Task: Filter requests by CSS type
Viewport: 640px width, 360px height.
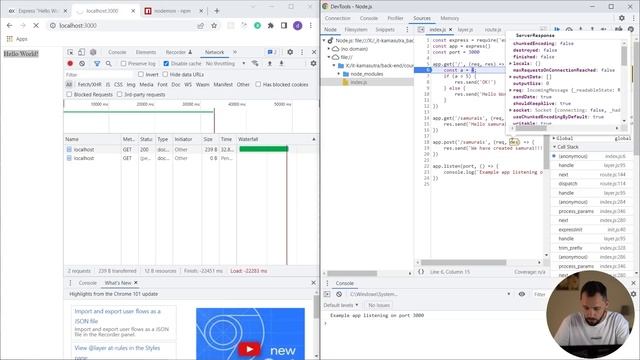Action: coord(118,84)
